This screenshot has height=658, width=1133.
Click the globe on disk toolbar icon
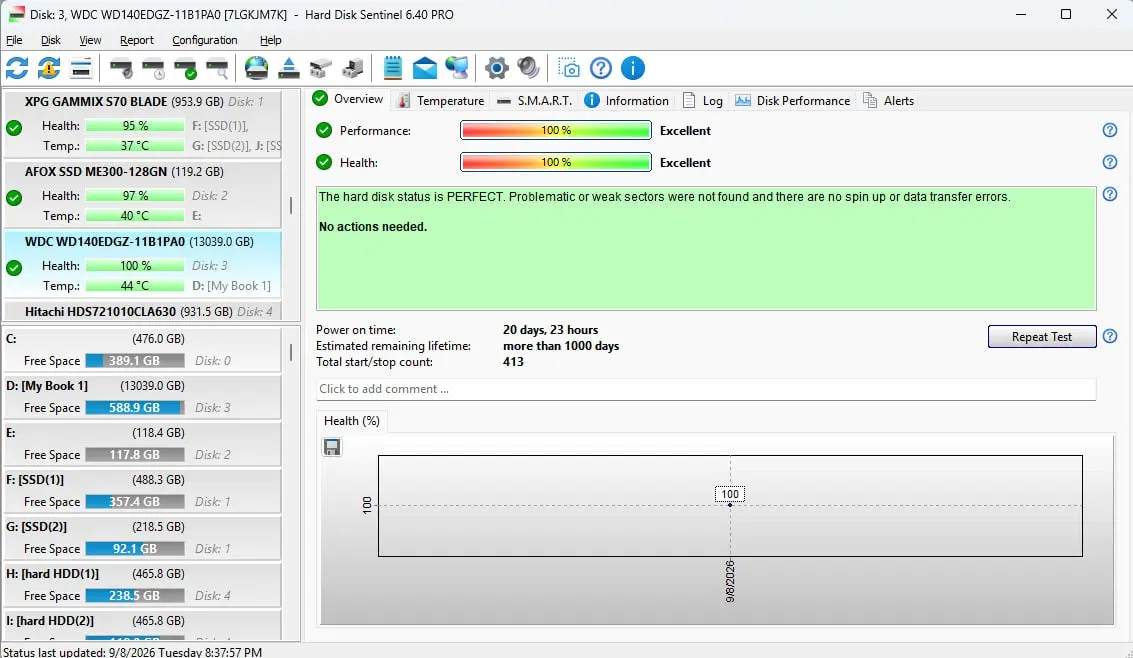click(257, 69)
